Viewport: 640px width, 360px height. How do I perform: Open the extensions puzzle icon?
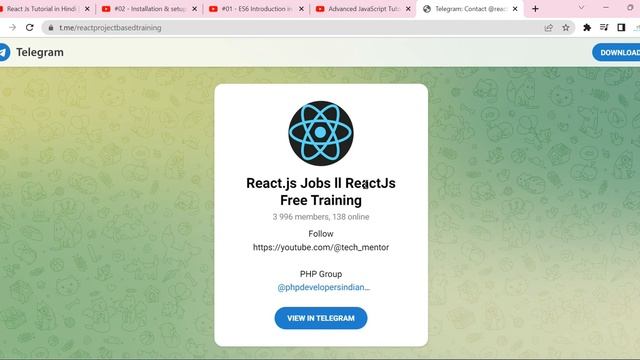pos(587,27)
